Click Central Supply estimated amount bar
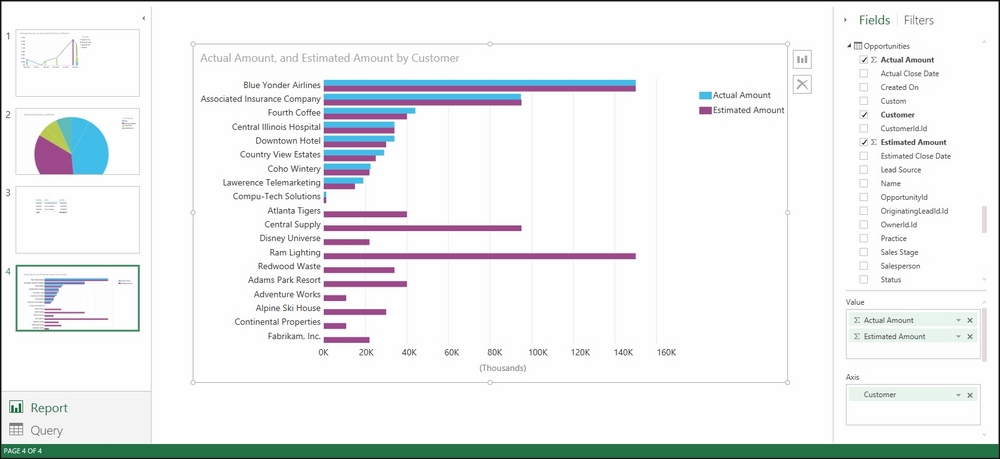1000x459 pixels. point(422,228)
